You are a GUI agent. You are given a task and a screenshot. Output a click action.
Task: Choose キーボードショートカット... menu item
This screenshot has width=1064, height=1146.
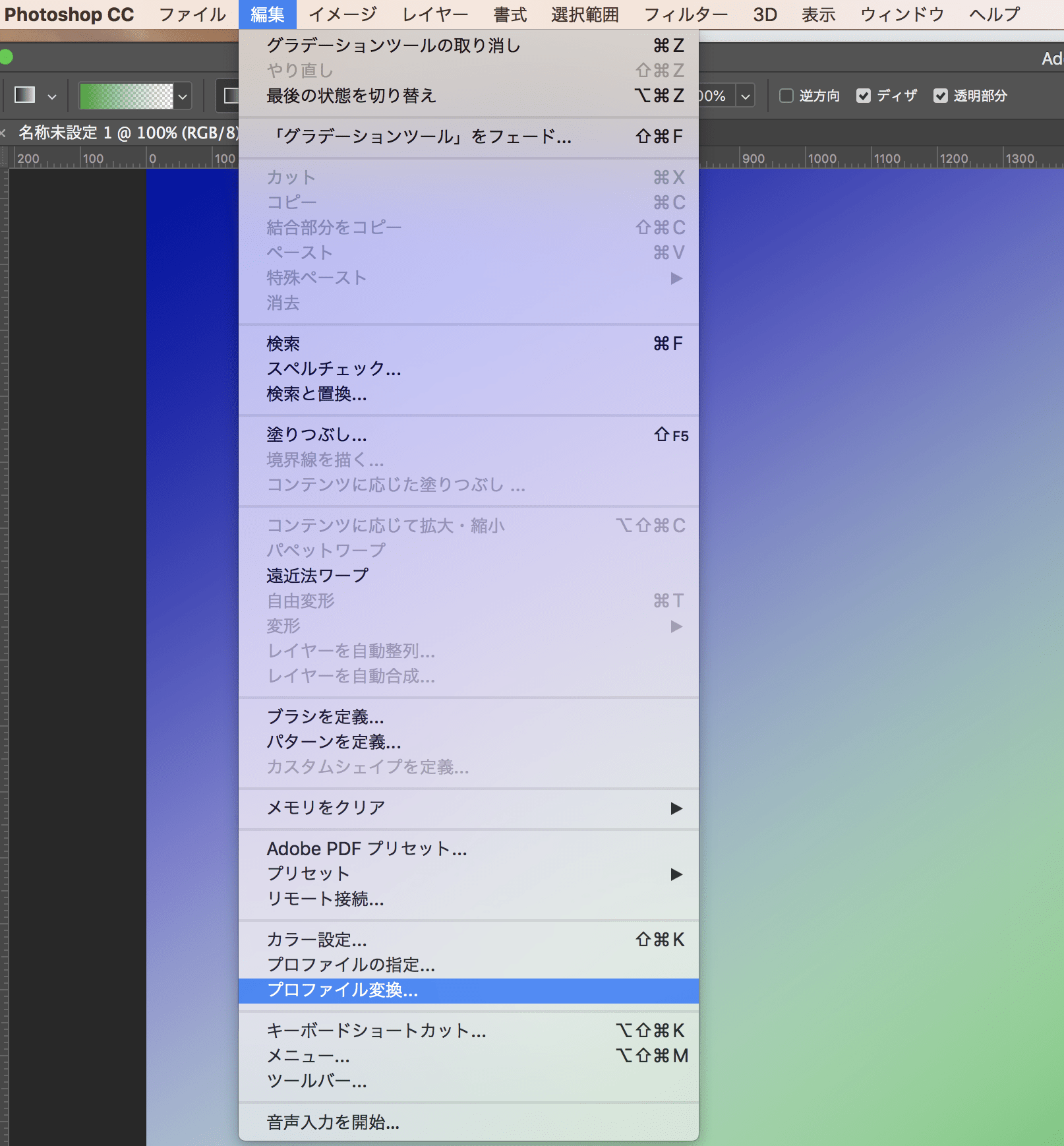[x=469, y=1031]
